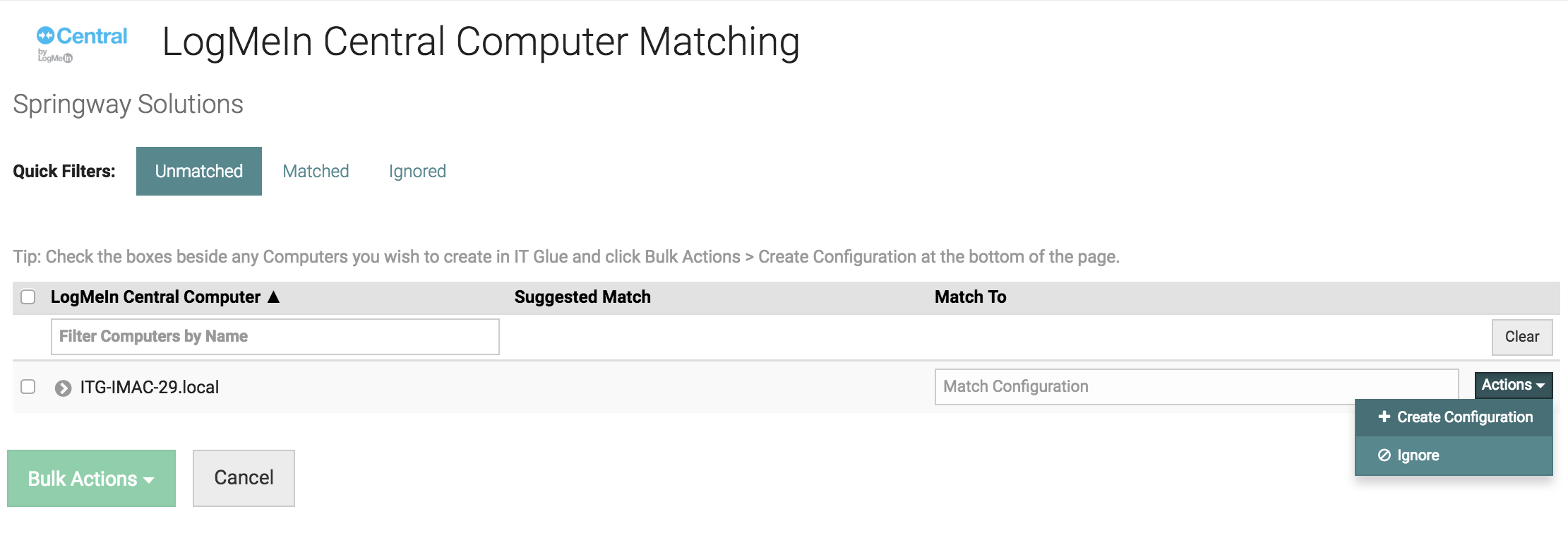
Task: Open the Bulk Actions dropdown
Action: 90,479
